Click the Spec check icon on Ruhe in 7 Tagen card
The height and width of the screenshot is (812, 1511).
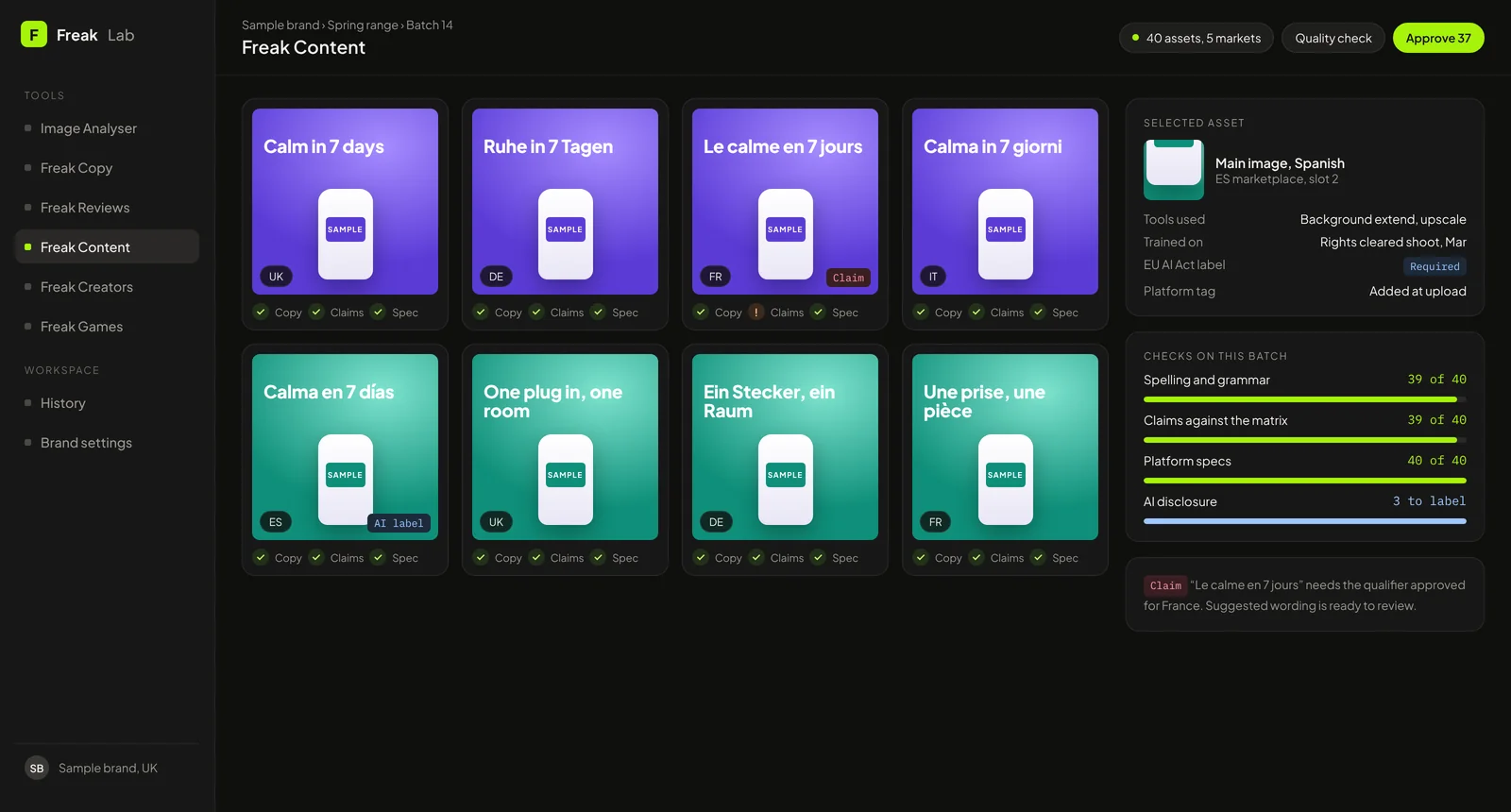[x=598, y=312]
